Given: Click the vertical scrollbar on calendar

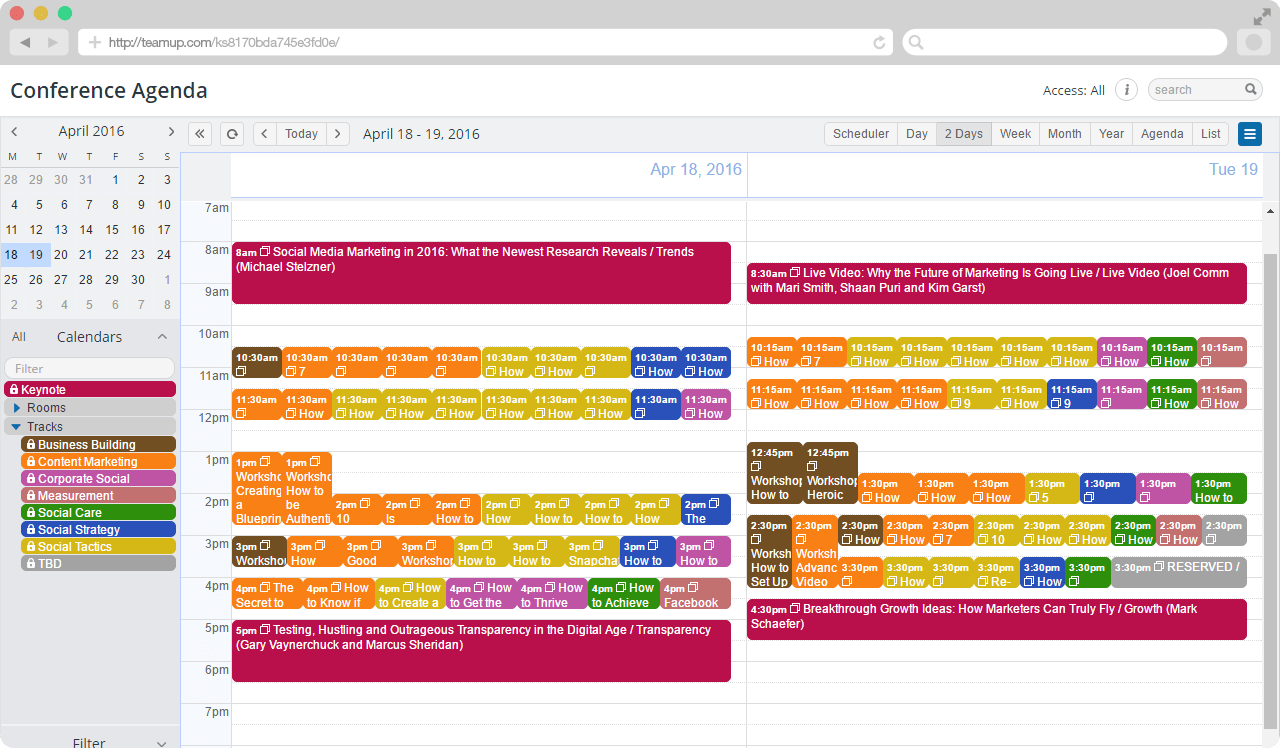Looking at the screenshot, I should coord(1271,490).
